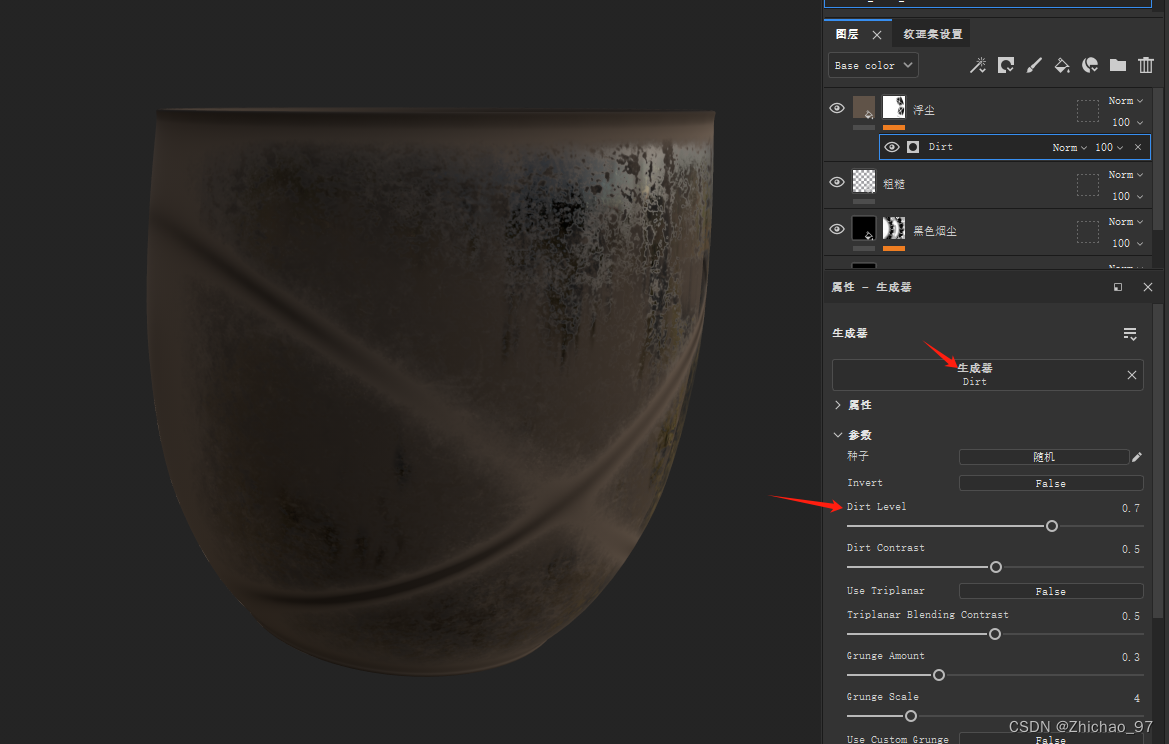Click the 黑色烟尘 layer geometry mask box

coord(1088,232)
